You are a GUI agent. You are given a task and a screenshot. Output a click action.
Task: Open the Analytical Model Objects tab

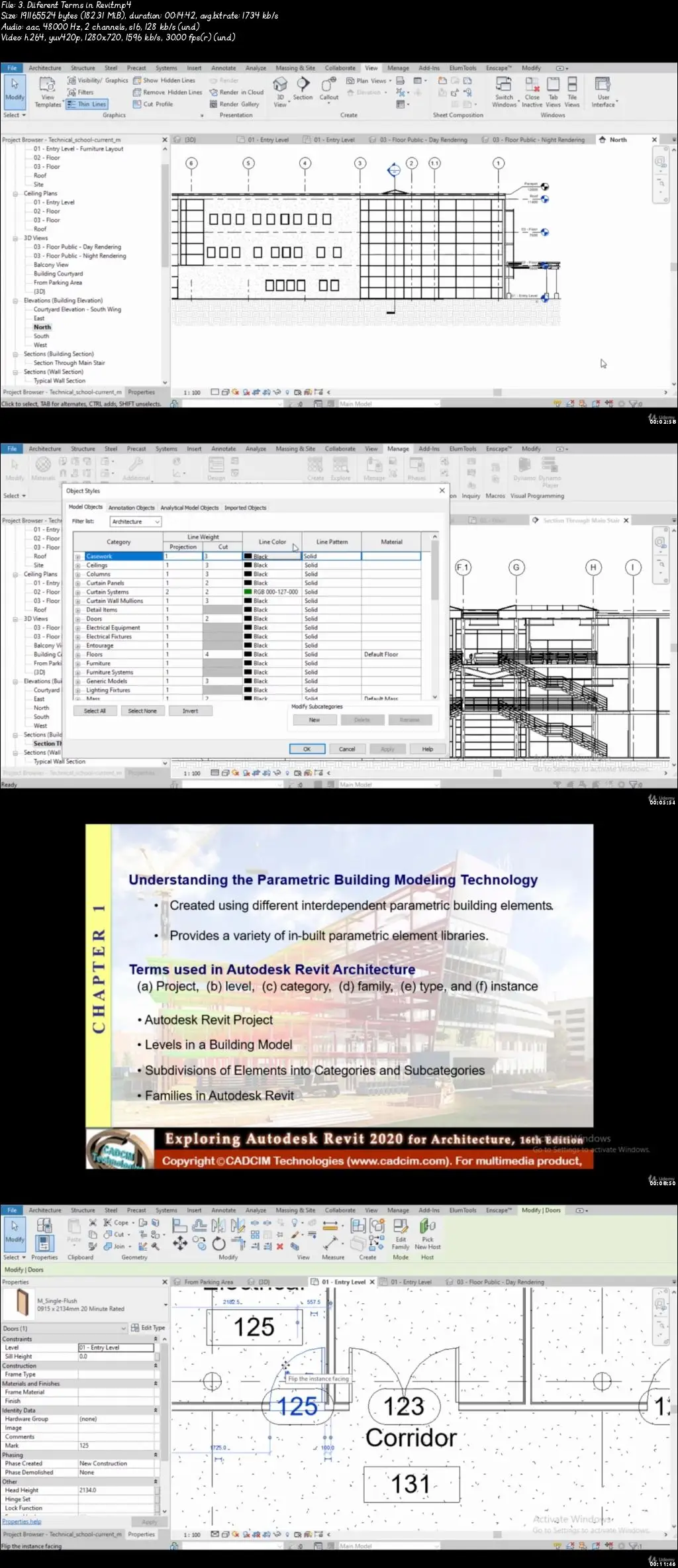(189, 508)
